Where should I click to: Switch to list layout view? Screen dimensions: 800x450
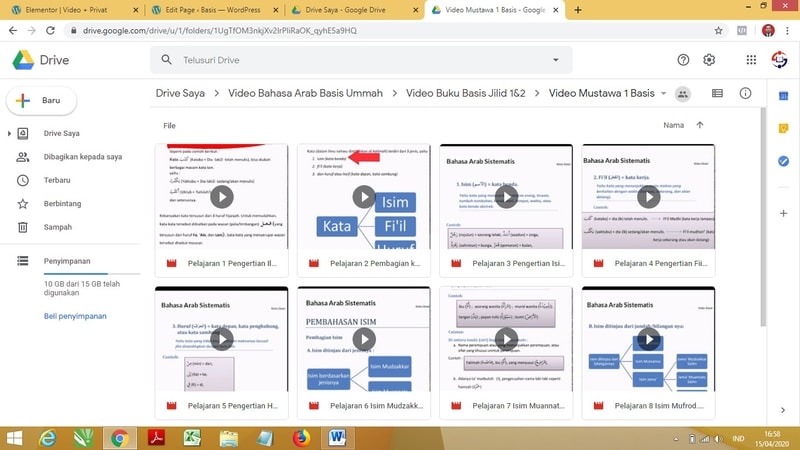[717, 94]
